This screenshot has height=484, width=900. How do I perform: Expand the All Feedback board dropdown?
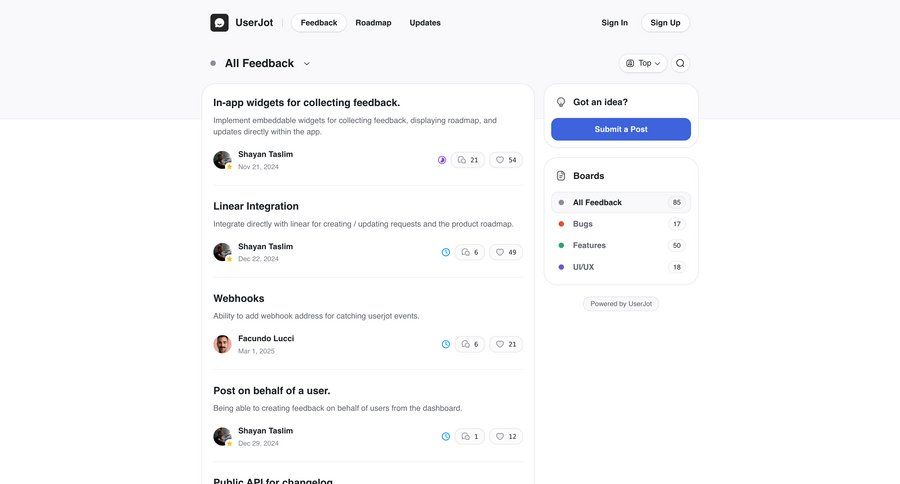306,64
